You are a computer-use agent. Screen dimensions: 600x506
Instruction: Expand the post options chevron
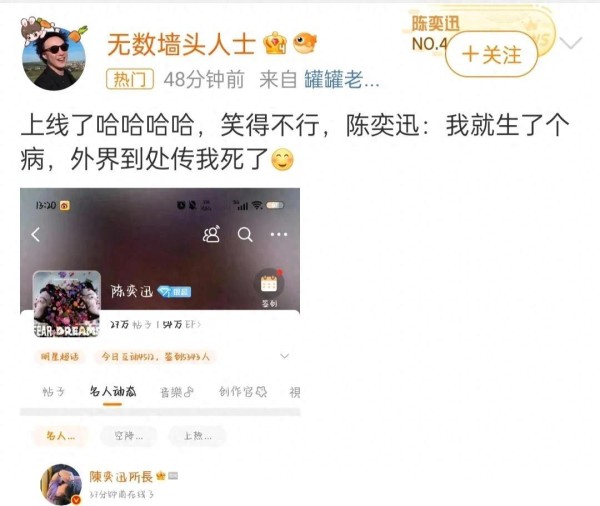pyautogui.click(x=571, y=42)
